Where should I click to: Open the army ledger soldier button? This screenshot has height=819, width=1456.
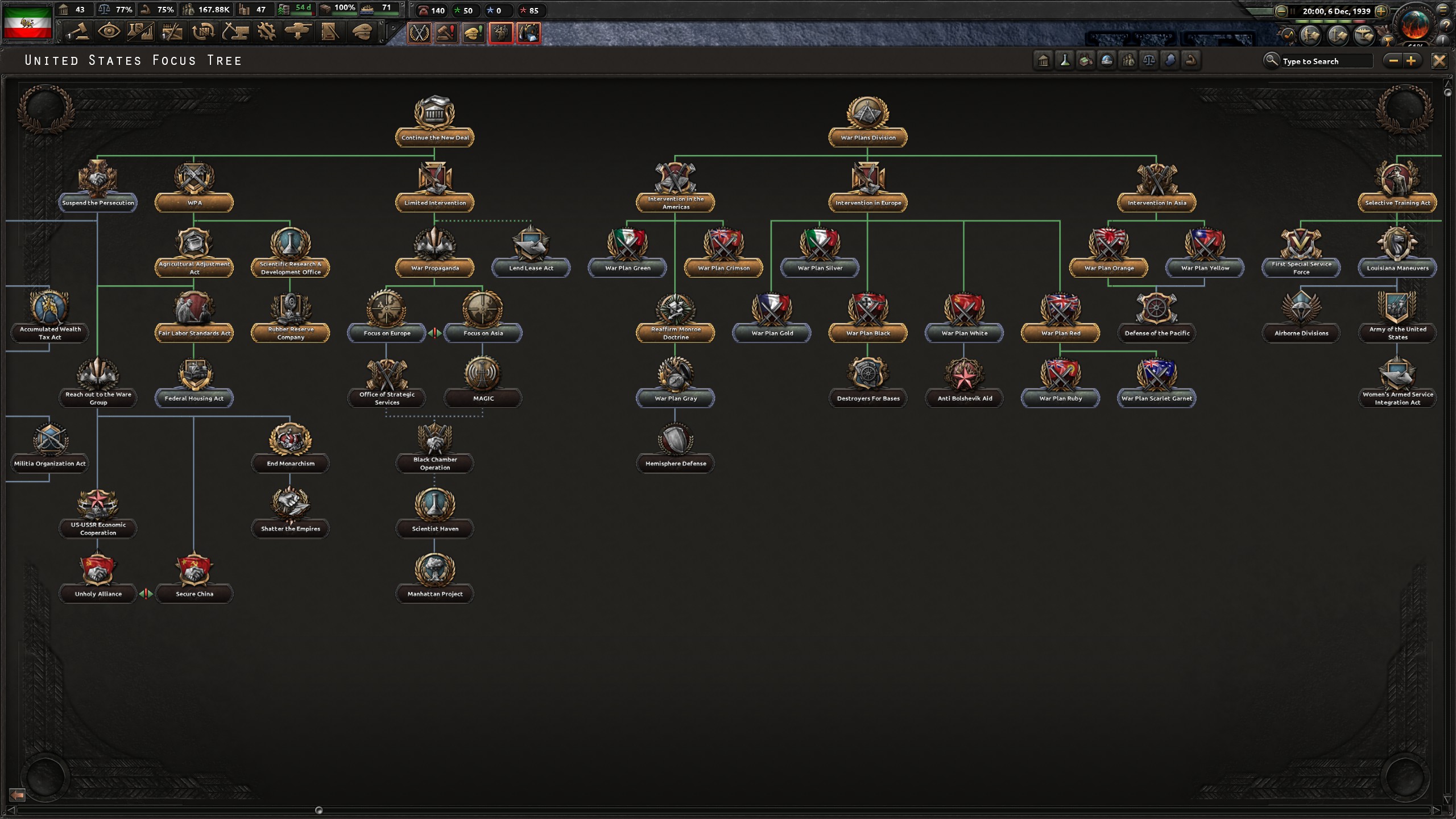(x=1310, y=36)
